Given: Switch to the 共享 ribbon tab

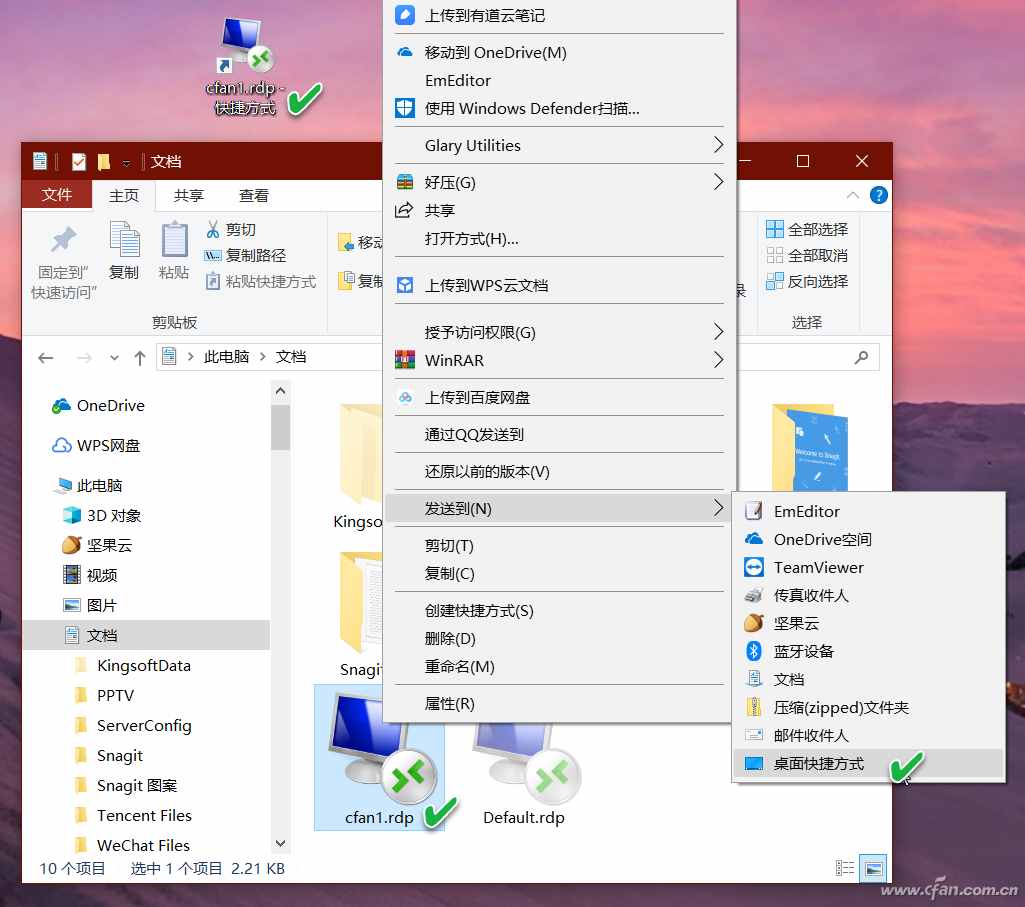Looking at the screenshot, I should click(189, 196).
